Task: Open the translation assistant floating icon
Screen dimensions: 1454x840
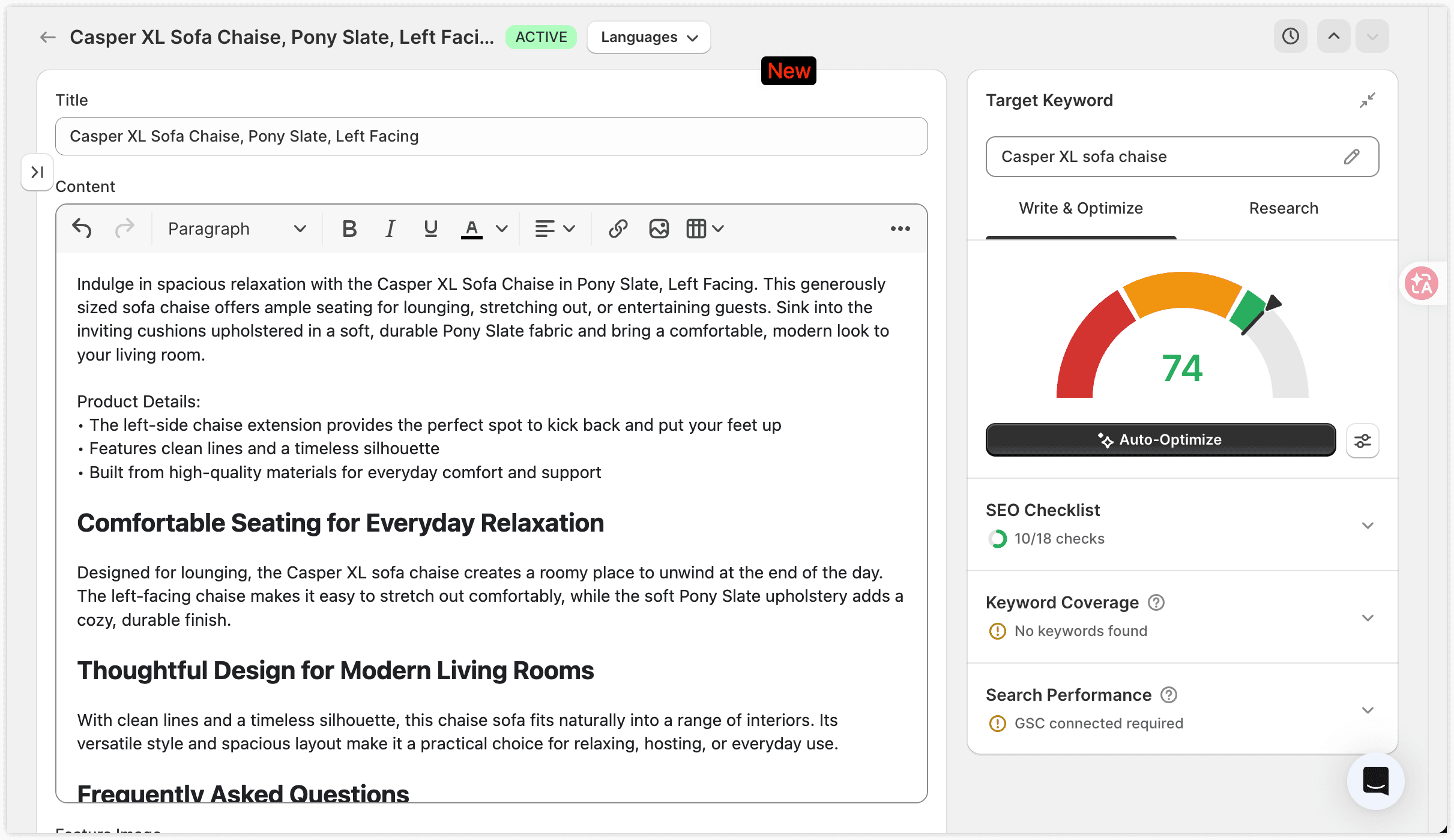Action: pos(1422,283)
